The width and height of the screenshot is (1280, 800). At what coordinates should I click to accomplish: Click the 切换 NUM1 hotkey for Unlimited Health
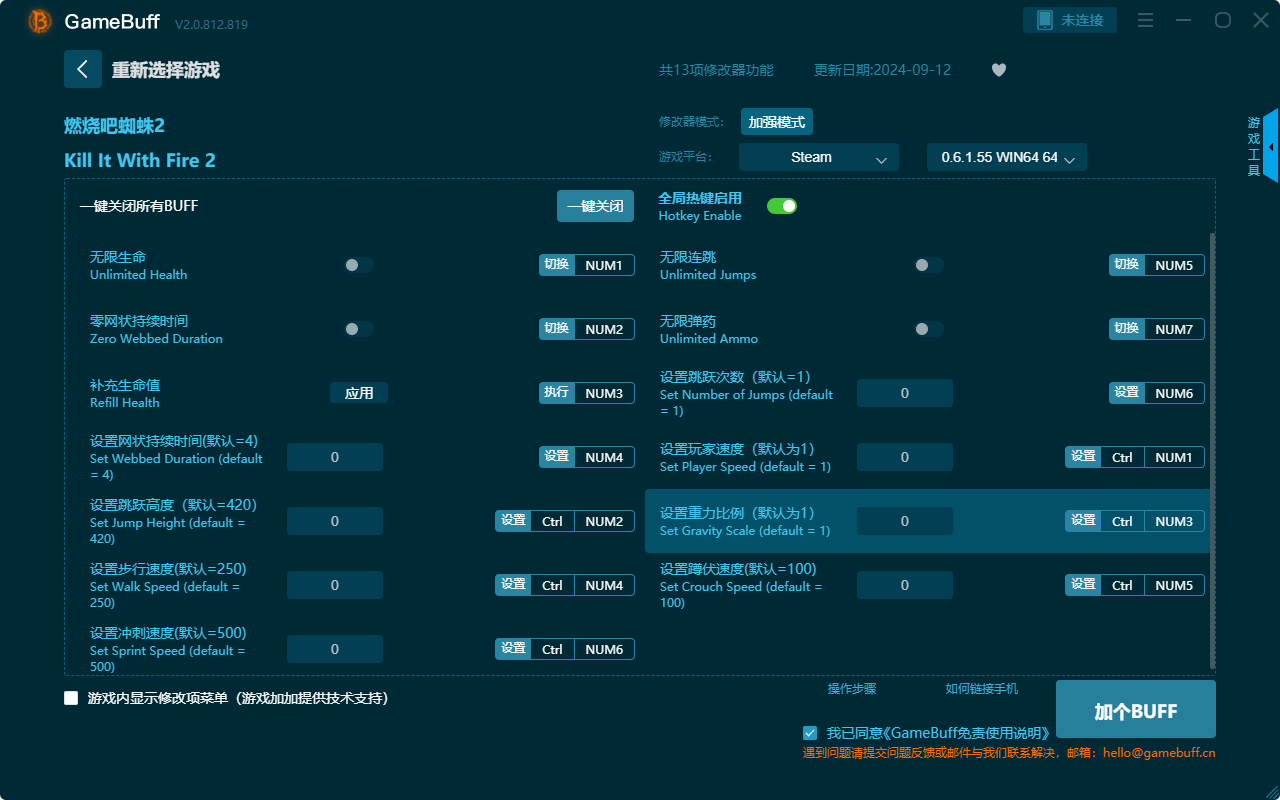(587, 264)
